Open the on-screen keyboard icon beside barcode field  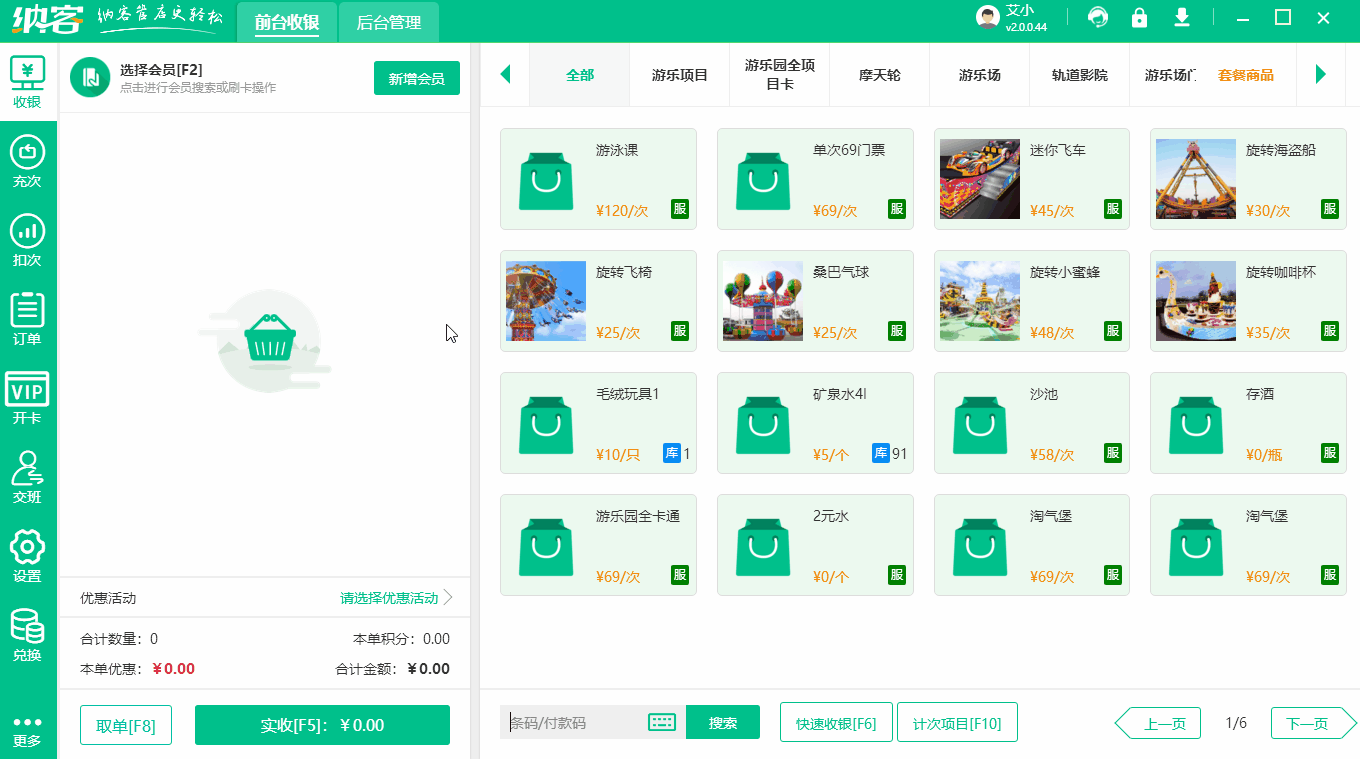pos(662,721)
